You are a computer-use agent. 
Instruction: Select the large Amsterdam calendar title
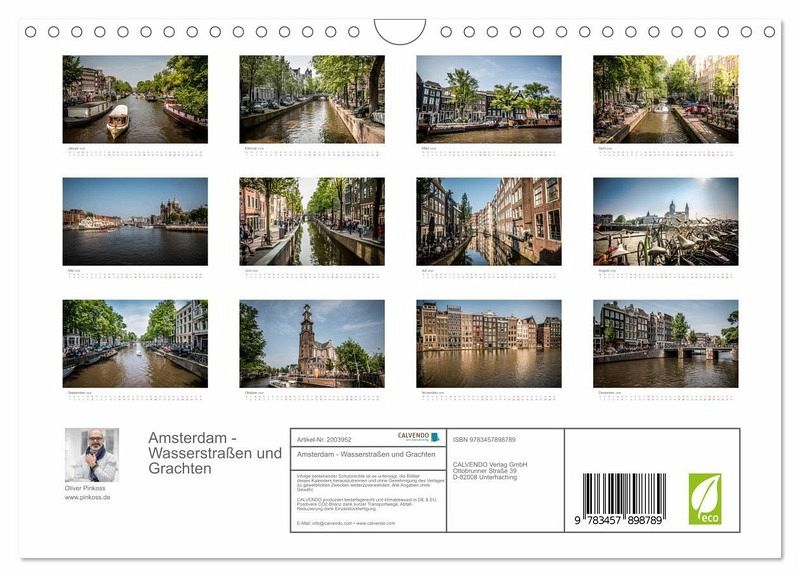coord(214,453)
